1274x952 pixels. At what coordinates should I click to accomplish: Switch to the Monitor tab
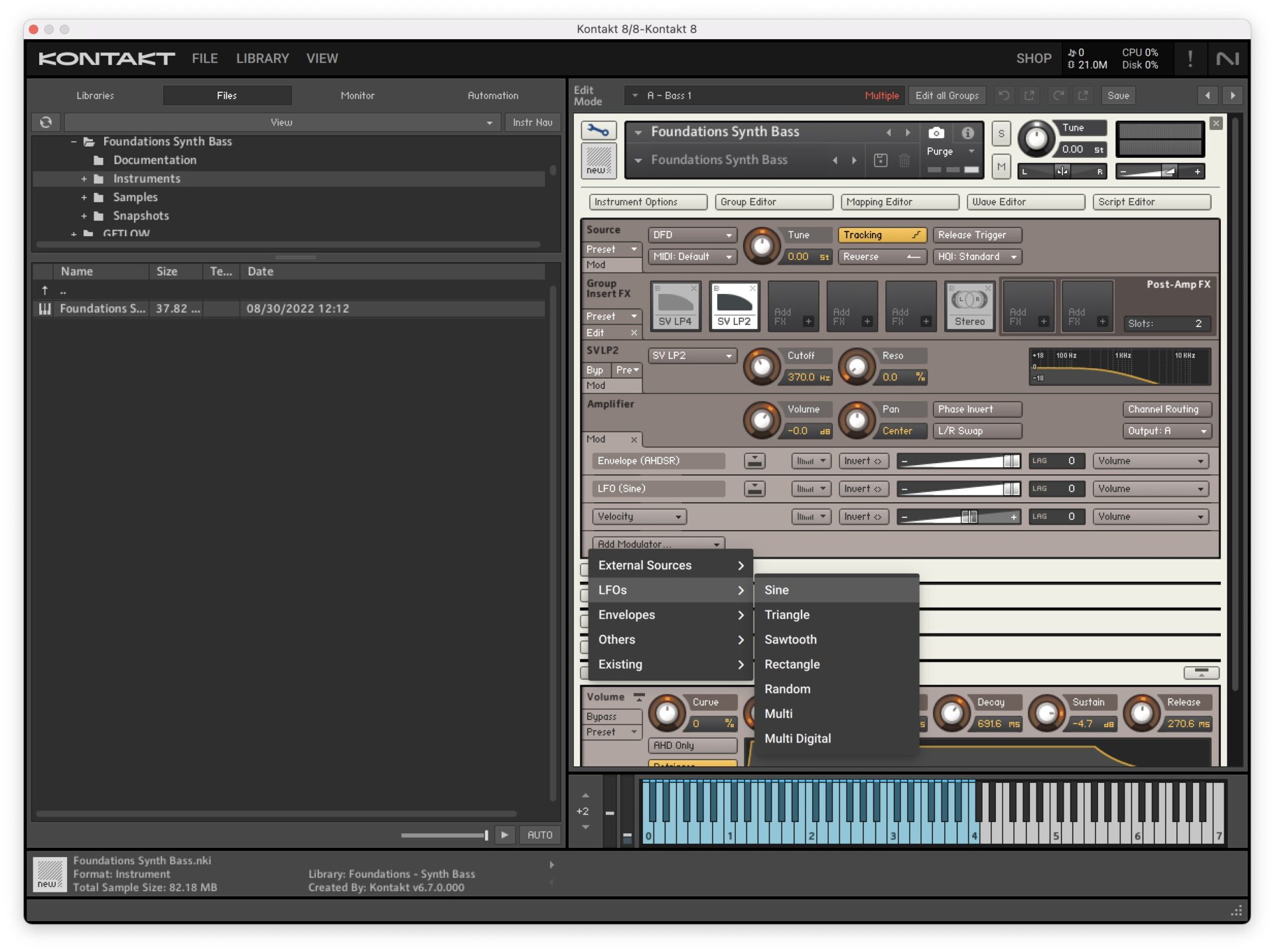click(x=358, y=95)
